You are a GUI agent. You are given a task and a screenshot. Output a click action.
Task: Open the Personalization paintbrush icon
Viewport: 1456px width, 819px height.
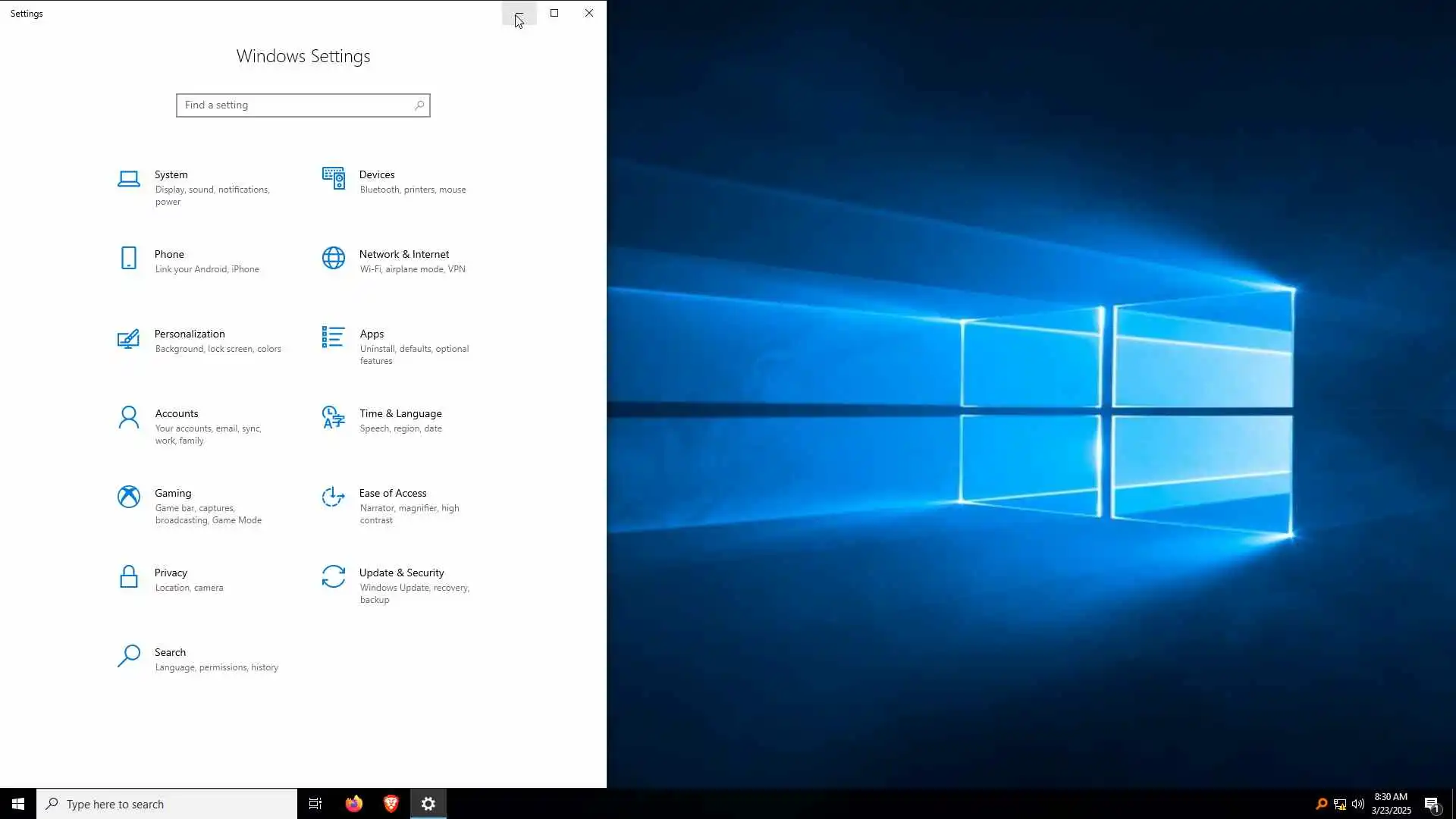pos(129,338)
